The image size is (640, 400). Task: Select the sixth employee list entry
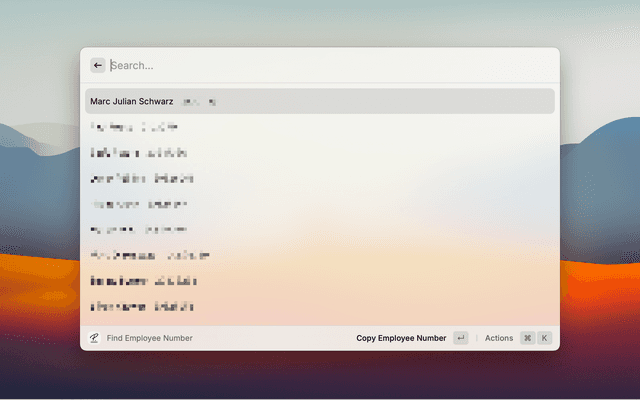pos(138,229)
